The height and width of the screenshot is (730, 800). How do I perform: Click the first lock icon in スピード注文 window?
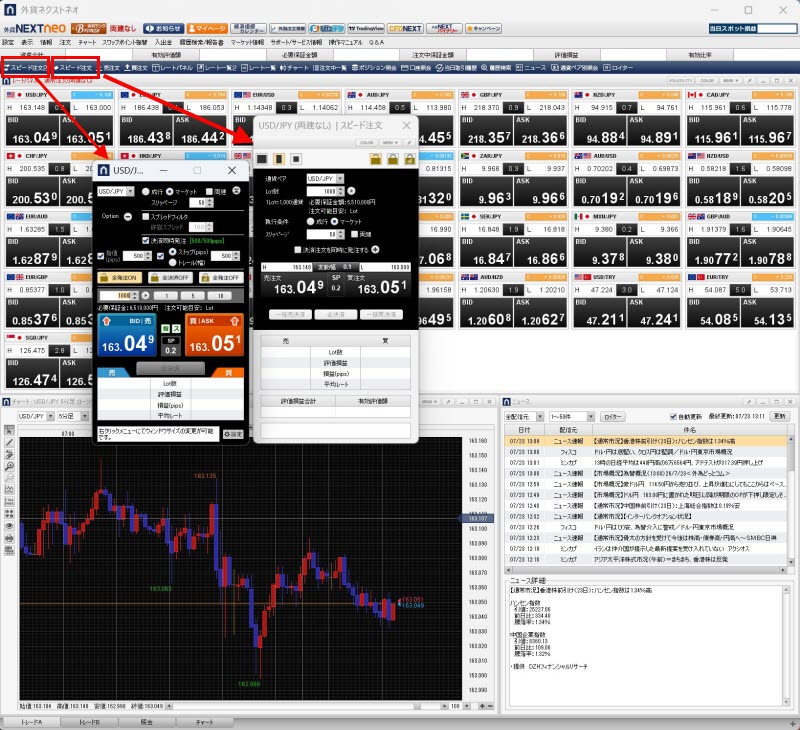(376, 159)
